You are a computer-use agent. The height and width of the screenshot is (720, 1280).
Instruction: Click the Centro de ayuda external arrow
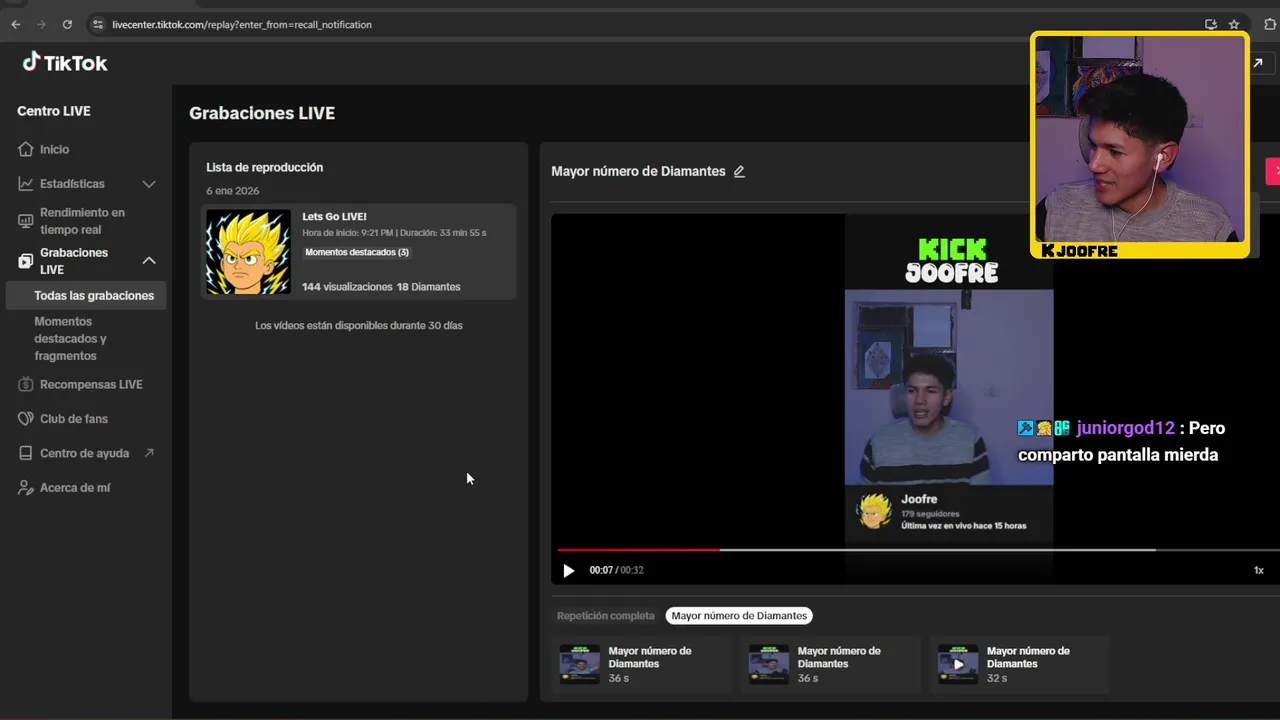tap(149, 453)
